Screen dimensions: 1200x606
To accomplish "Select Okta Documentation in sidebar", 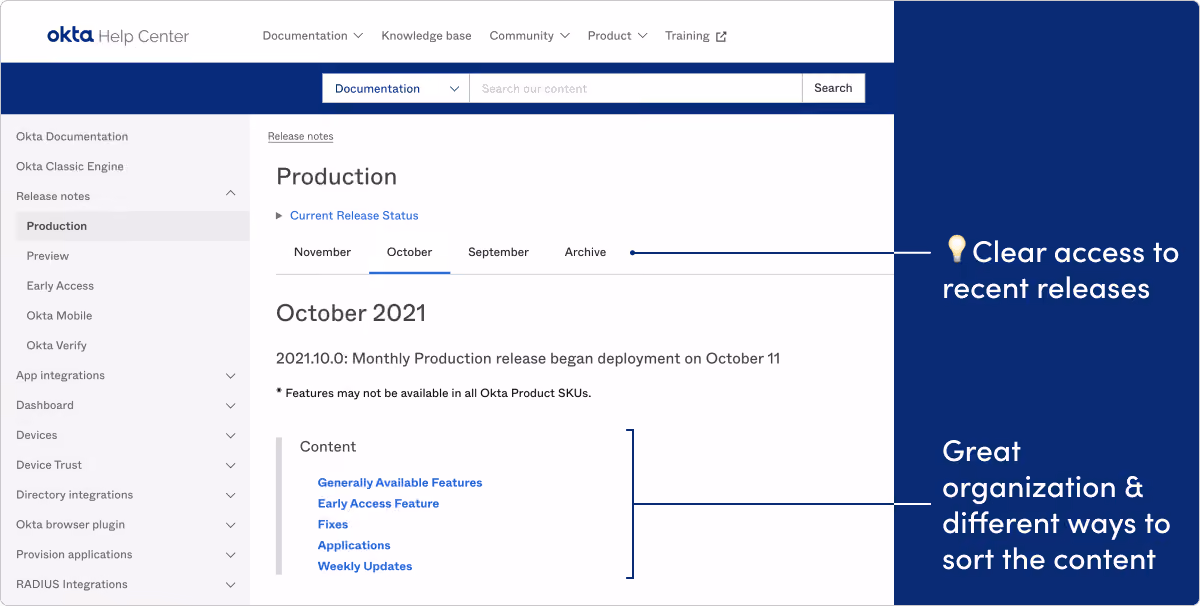I will pyautogui.click(x=72, y=137).
